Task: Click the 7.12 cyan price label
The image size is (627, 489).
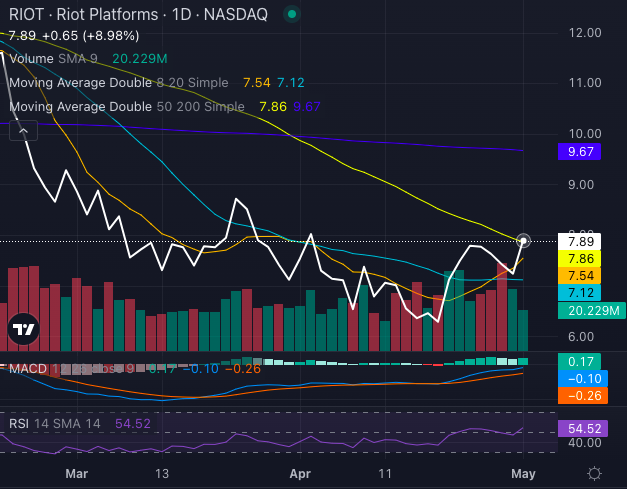Action: point(579,293)
